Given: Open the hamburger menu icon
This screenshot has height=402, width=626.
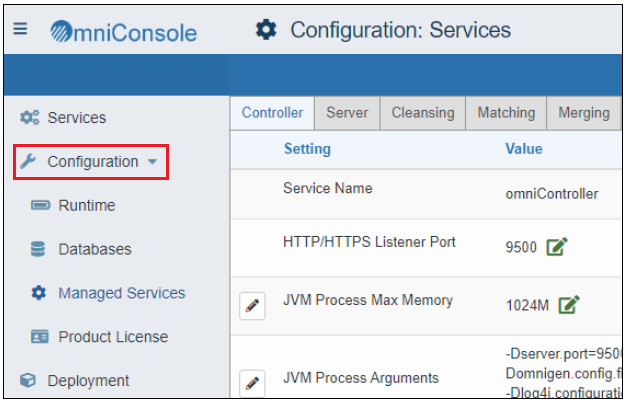Looking at the screenshot, I should [x=20, y=29].
